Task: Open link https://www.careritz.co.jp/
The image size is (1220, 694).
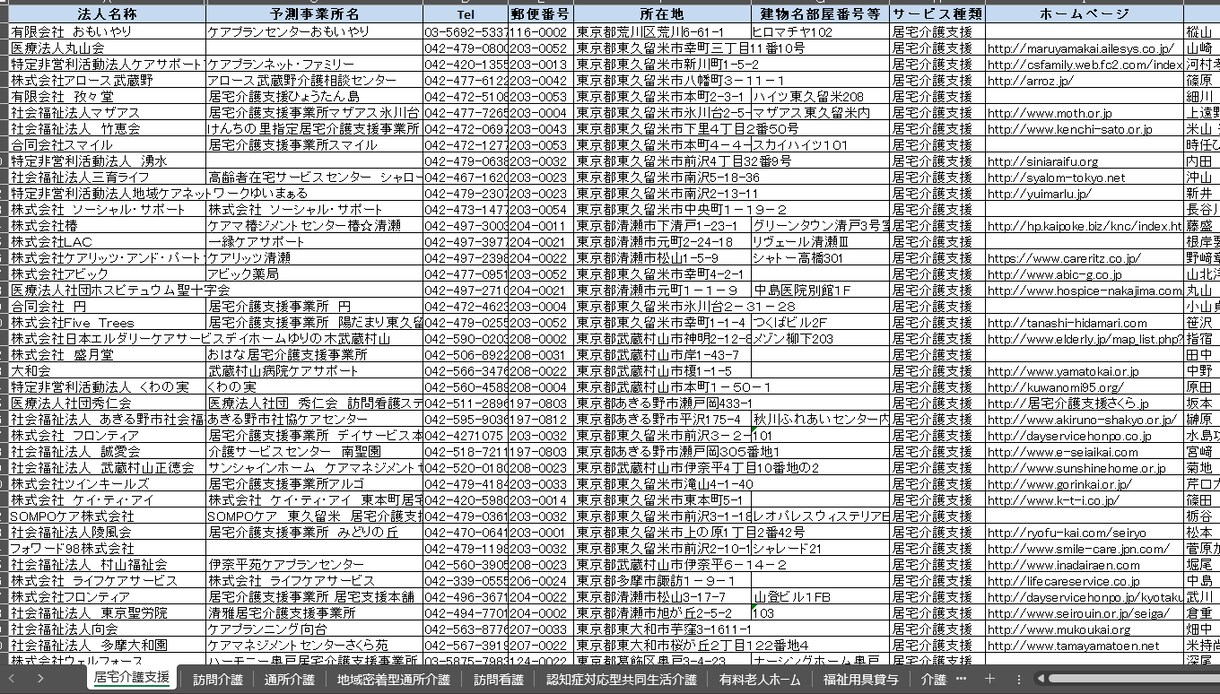Action: pyautogui.click(x=1063, y=258)
